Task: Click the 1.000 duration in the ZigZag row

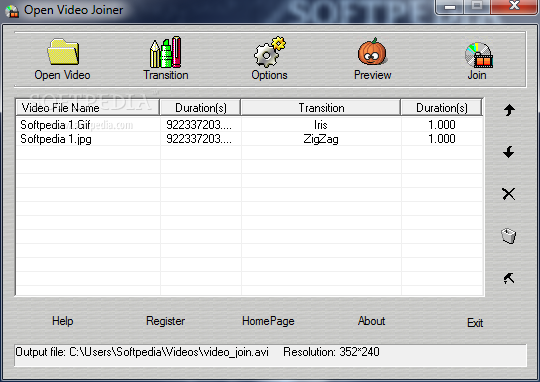Action: coord(442,139)
